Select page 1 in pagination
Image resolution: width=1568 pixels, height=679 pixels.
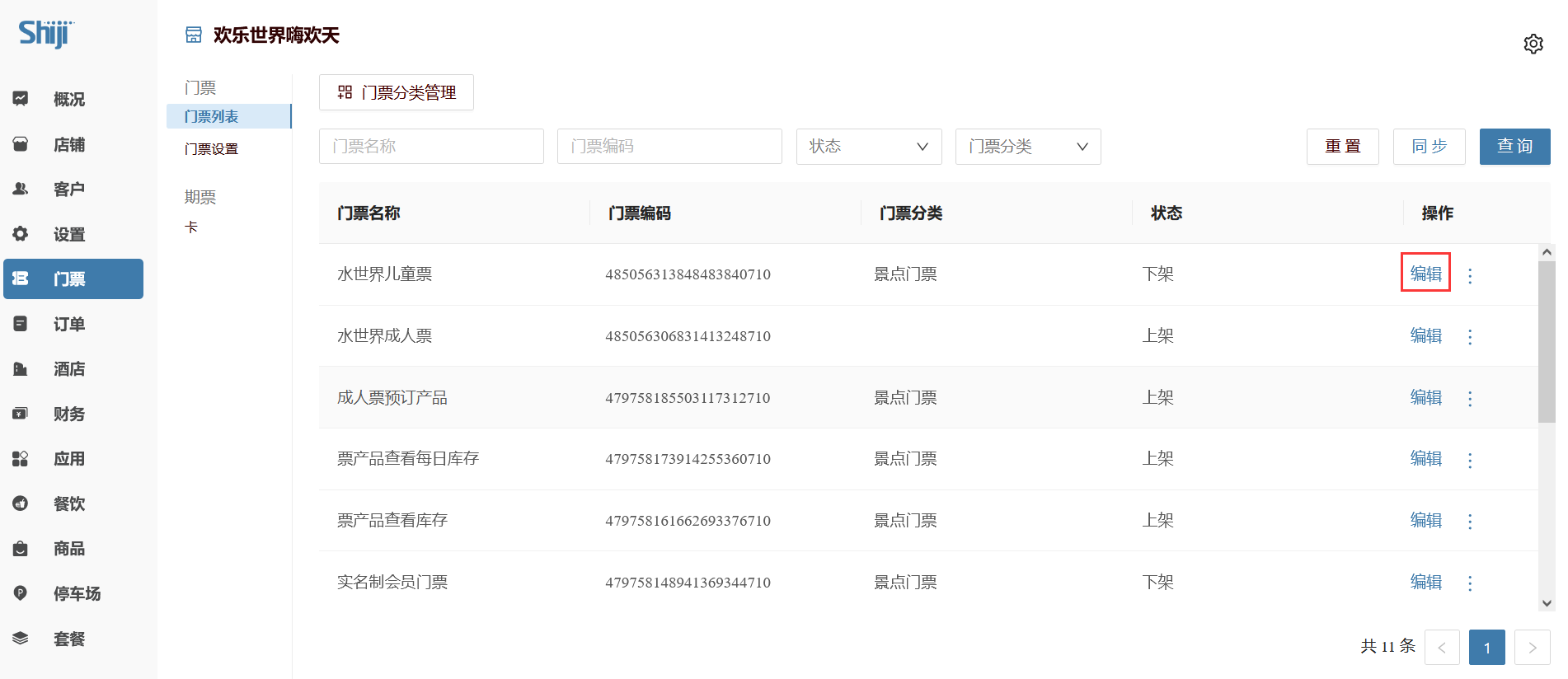point(1487,648)
